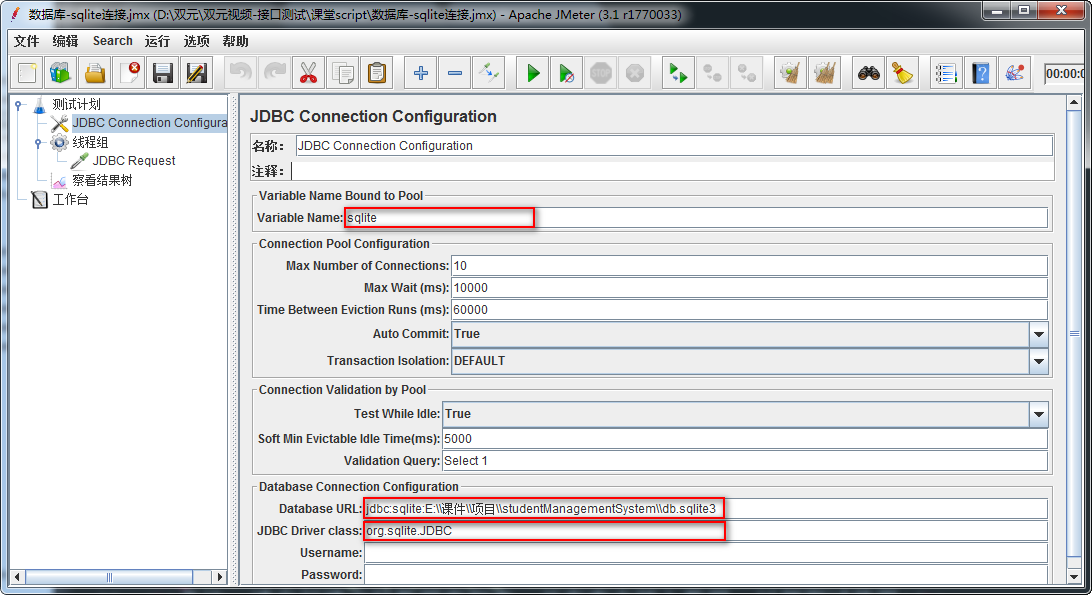Click the New test plan icon
1092x595 pixels.
tap(28, 73)
